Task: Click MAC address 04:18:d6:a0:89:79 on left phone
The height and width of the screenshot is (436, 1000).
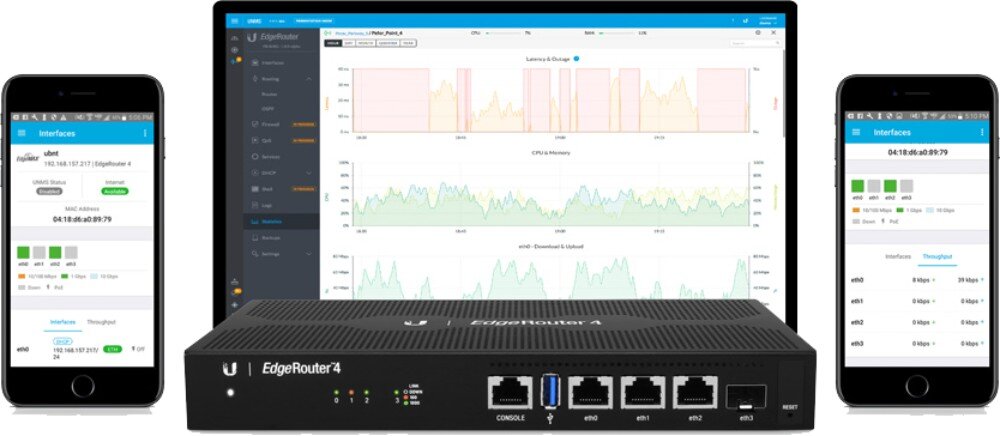Action: click(x=82, y=219)
